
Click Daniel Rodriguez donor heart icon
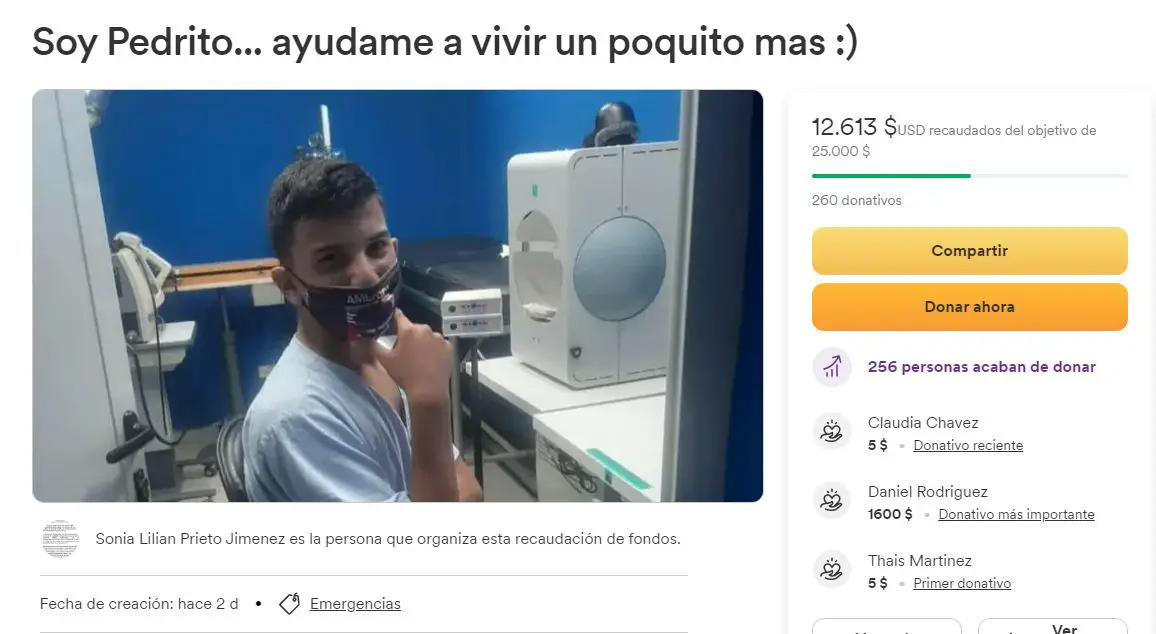[832, 501]
